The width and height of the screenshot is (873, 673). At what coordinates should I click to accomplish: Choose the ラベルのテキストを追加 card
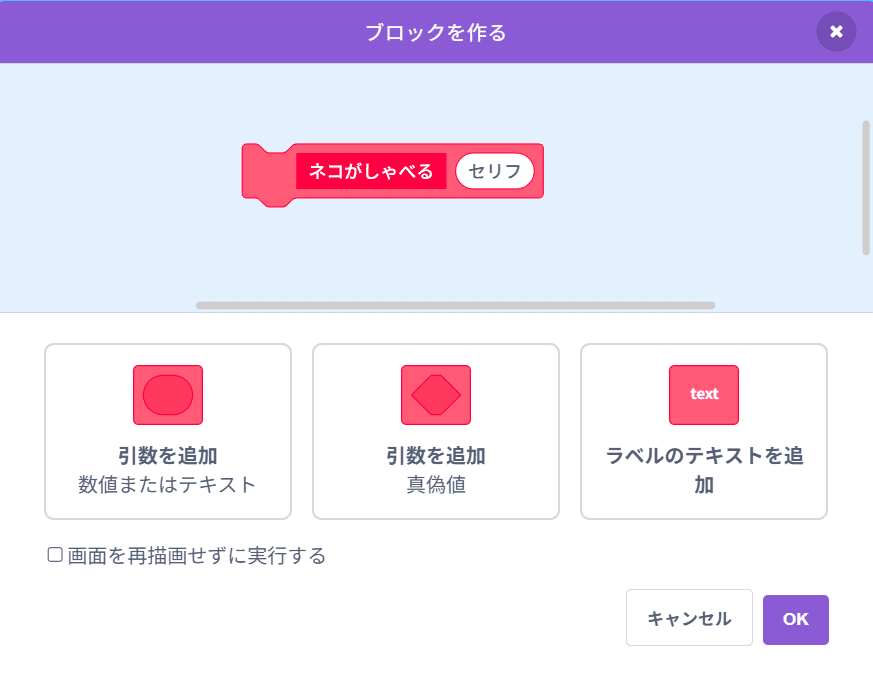[x=703, y=431]
